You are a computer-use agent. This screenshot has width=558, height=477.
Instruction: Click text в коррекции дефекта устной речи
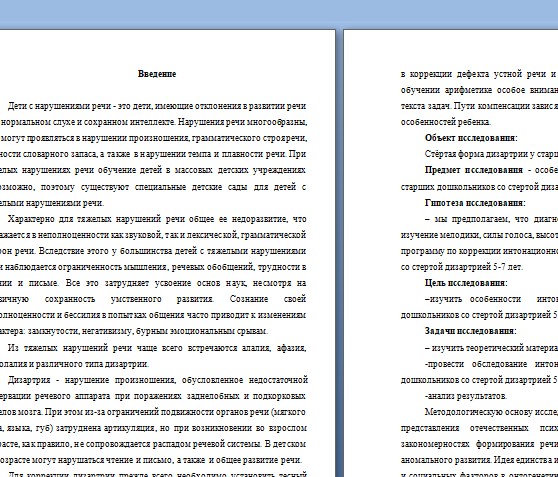(x=479, y=74)
